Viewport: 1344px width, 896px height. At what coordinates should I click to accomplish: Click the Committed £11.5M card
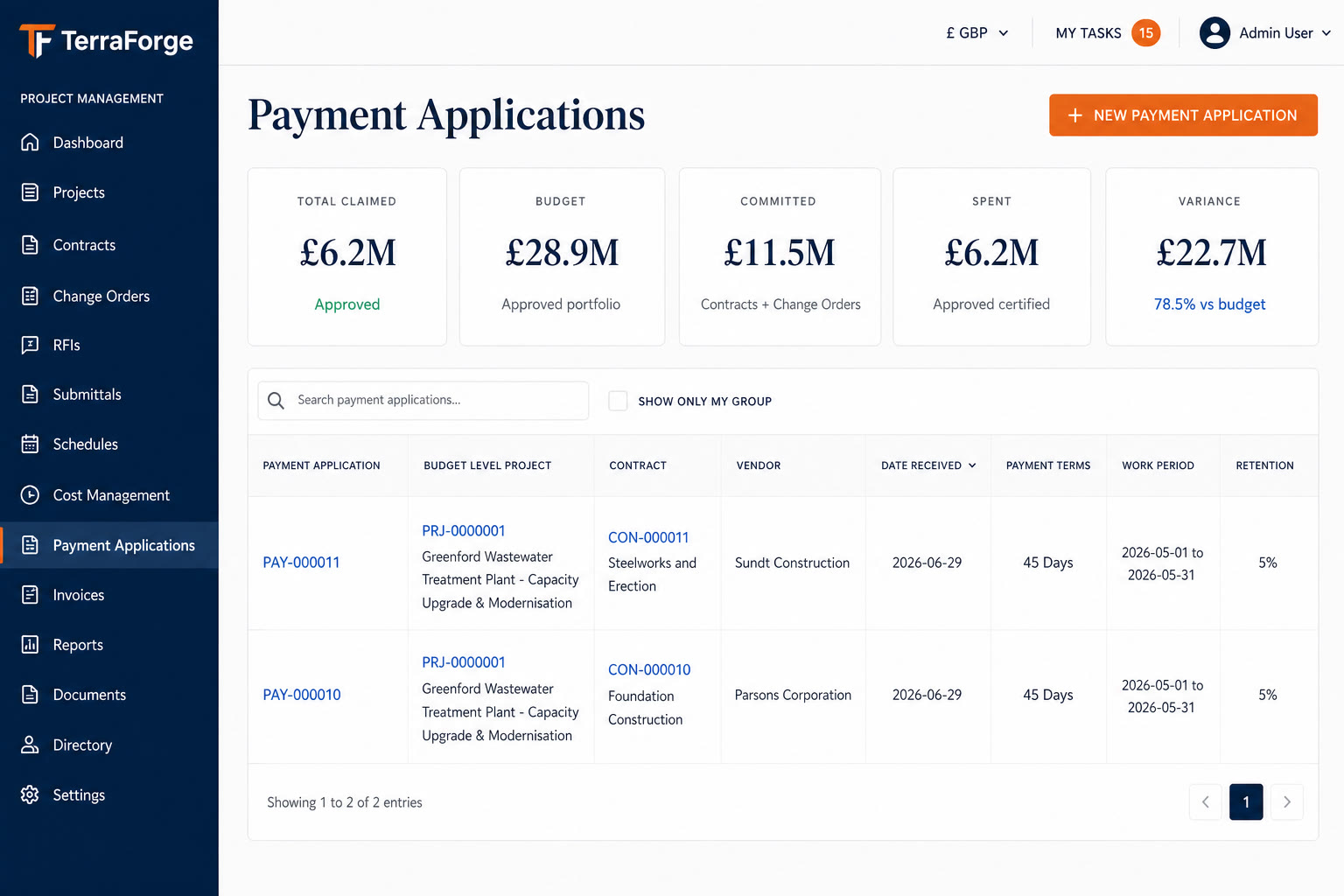click(780, 257)
